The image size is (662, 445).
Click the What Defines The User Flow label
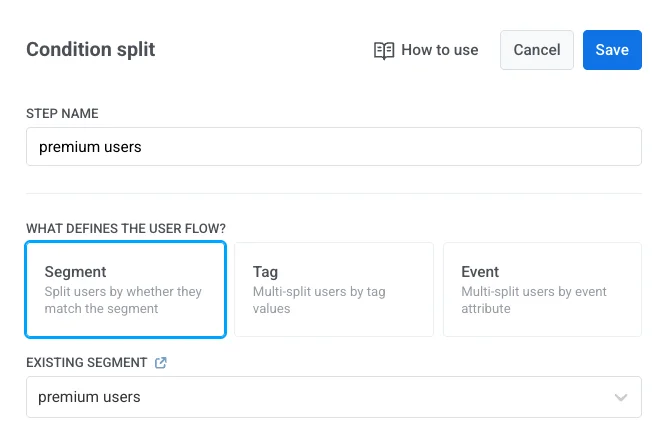(x=125, y=228)
